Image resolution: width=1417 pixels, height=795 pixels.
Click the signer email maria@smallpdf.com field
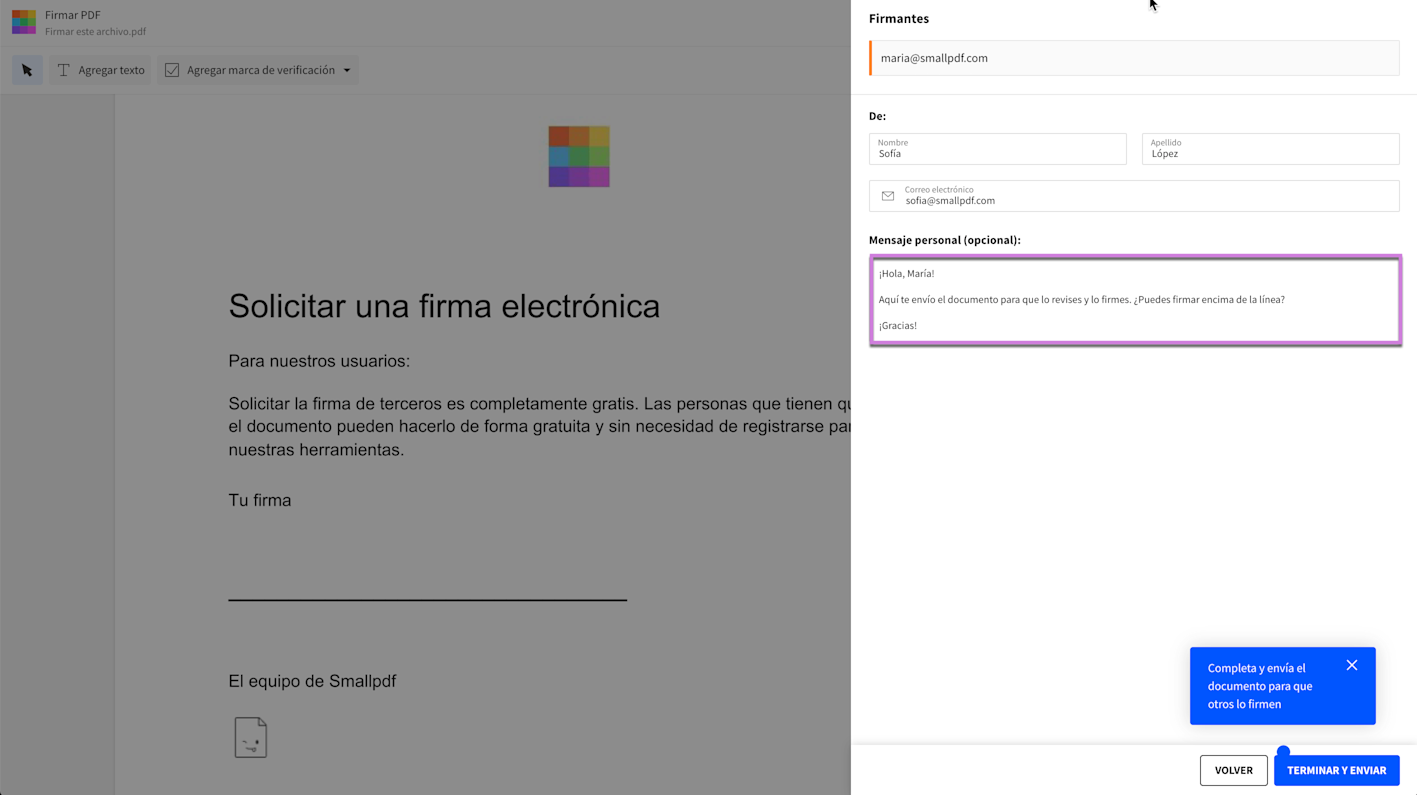(1134, 58)
